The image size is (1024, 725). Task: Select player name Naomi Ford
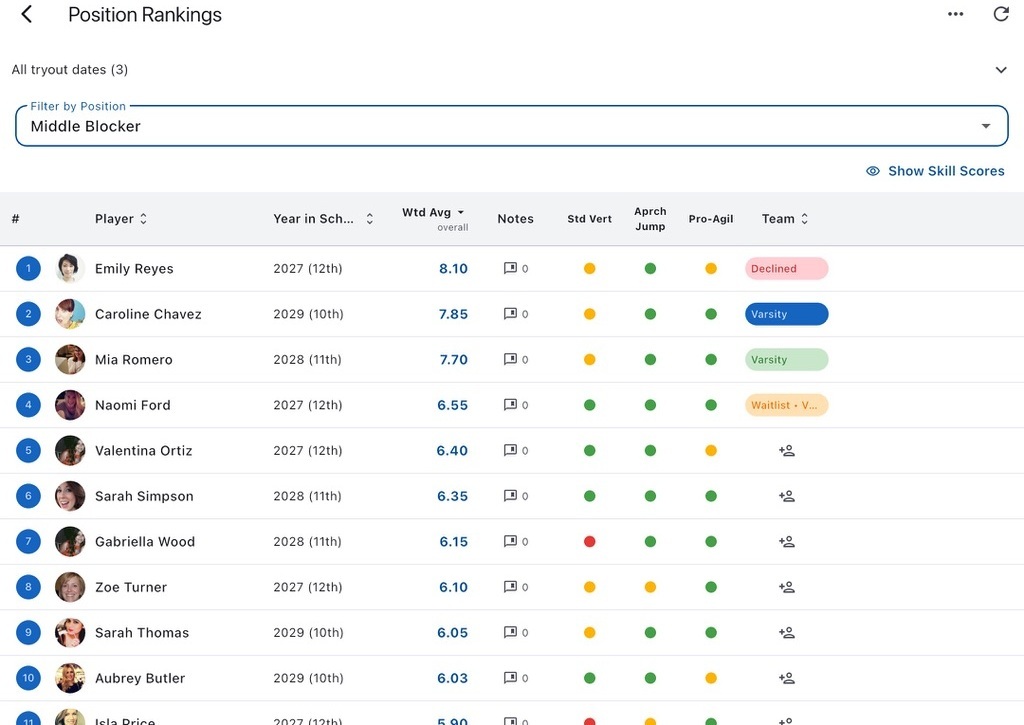pyautogui.click(x=133, y=405)
